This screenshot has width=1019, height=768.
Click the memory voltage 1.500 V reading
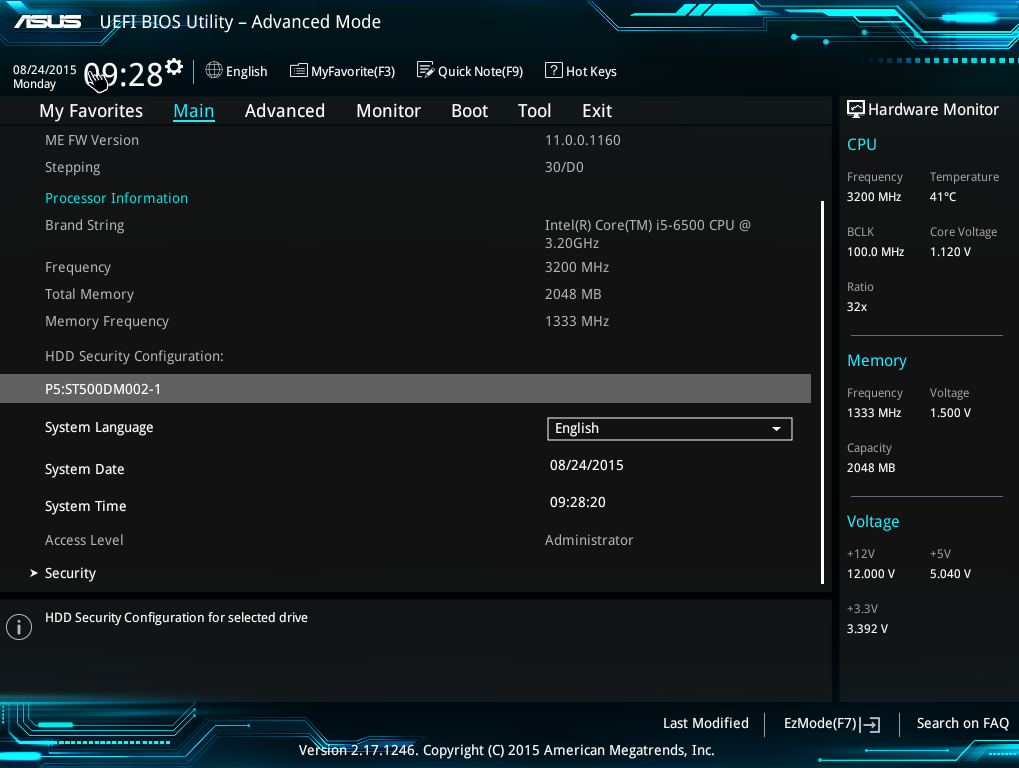(950, 413)
